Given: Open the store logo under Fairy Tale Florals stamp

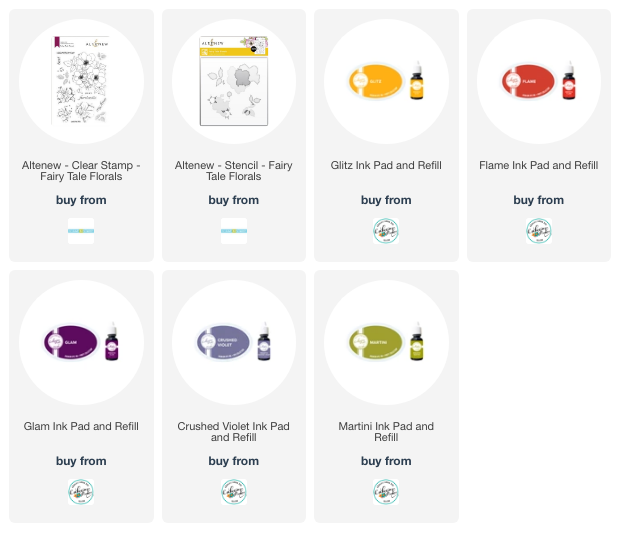Looking at the screenshot, I should tap(81, 231).
